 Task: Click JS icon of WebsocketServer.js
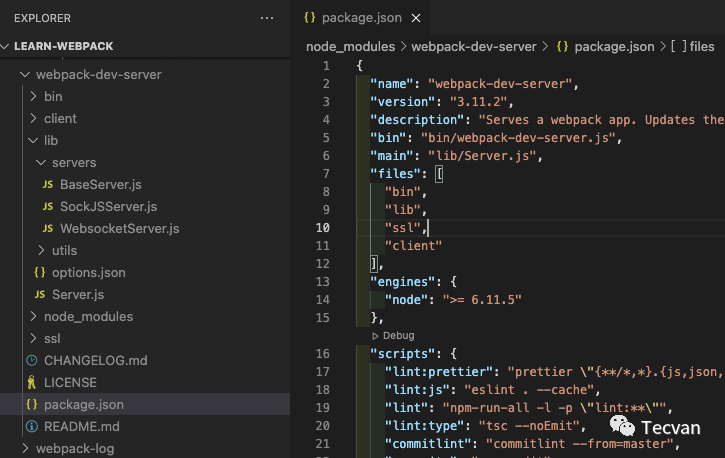(x=48, y=229)
